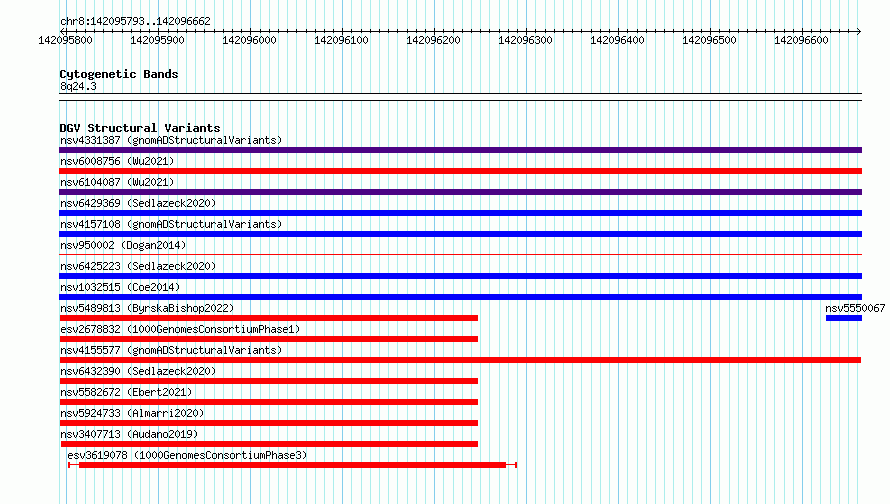Click the red bar under nsv5582672
Screen dimensions: 890x504
269,402
